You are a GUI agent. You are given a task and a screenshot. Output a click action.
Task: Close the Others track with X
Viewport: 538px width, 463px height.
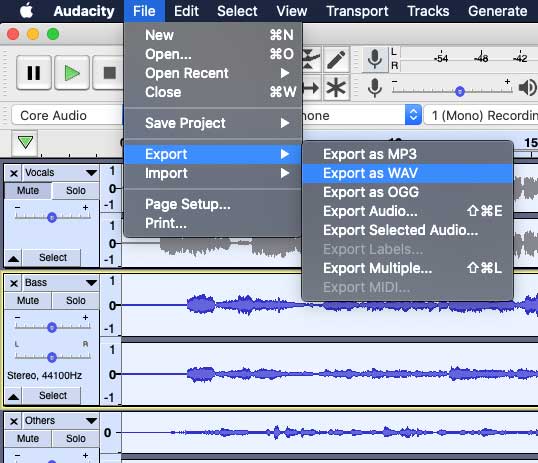(x=13, y=421)
